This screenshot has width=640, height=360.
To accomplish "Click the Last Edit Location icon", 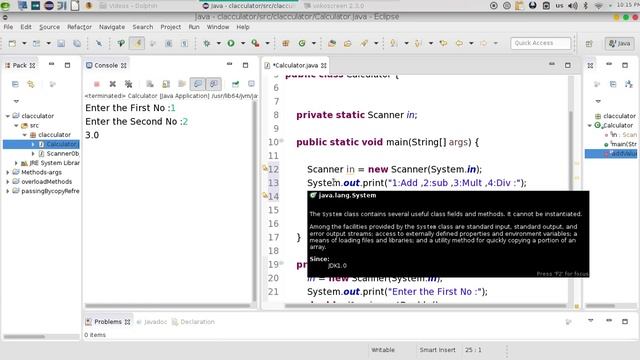I will pos(443,43).
